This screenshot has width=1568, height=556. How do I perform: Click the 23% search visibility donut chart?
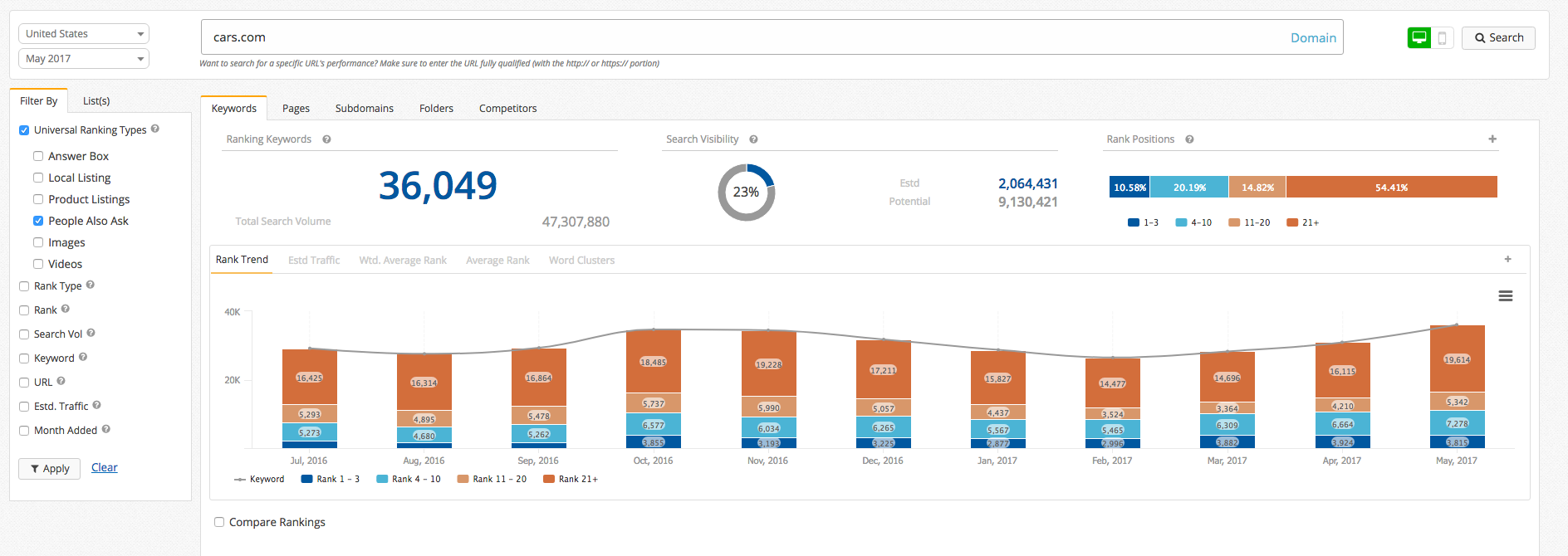(746, 192)
